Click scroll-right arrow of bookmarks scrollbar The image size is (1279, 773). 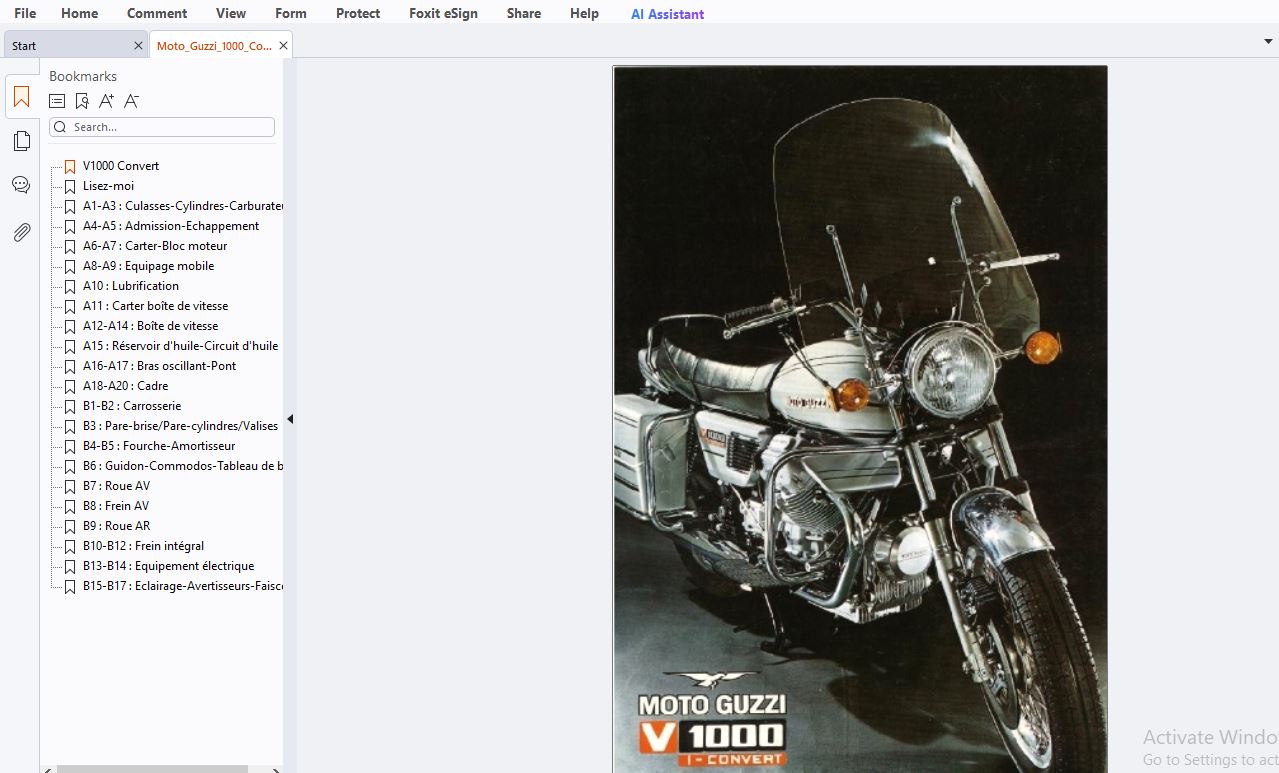coord(277,769)
